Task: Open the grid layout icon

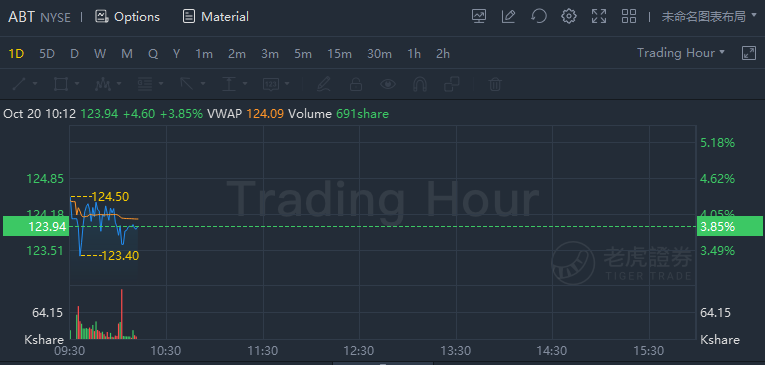Action: tap(629, 17)
